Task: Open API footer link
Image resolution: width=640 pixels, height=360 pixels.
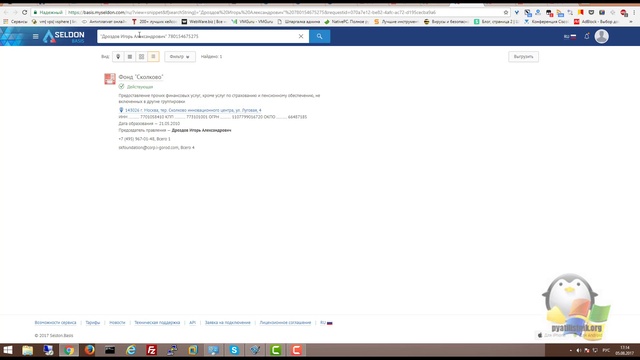Action: tap(192, 322)
